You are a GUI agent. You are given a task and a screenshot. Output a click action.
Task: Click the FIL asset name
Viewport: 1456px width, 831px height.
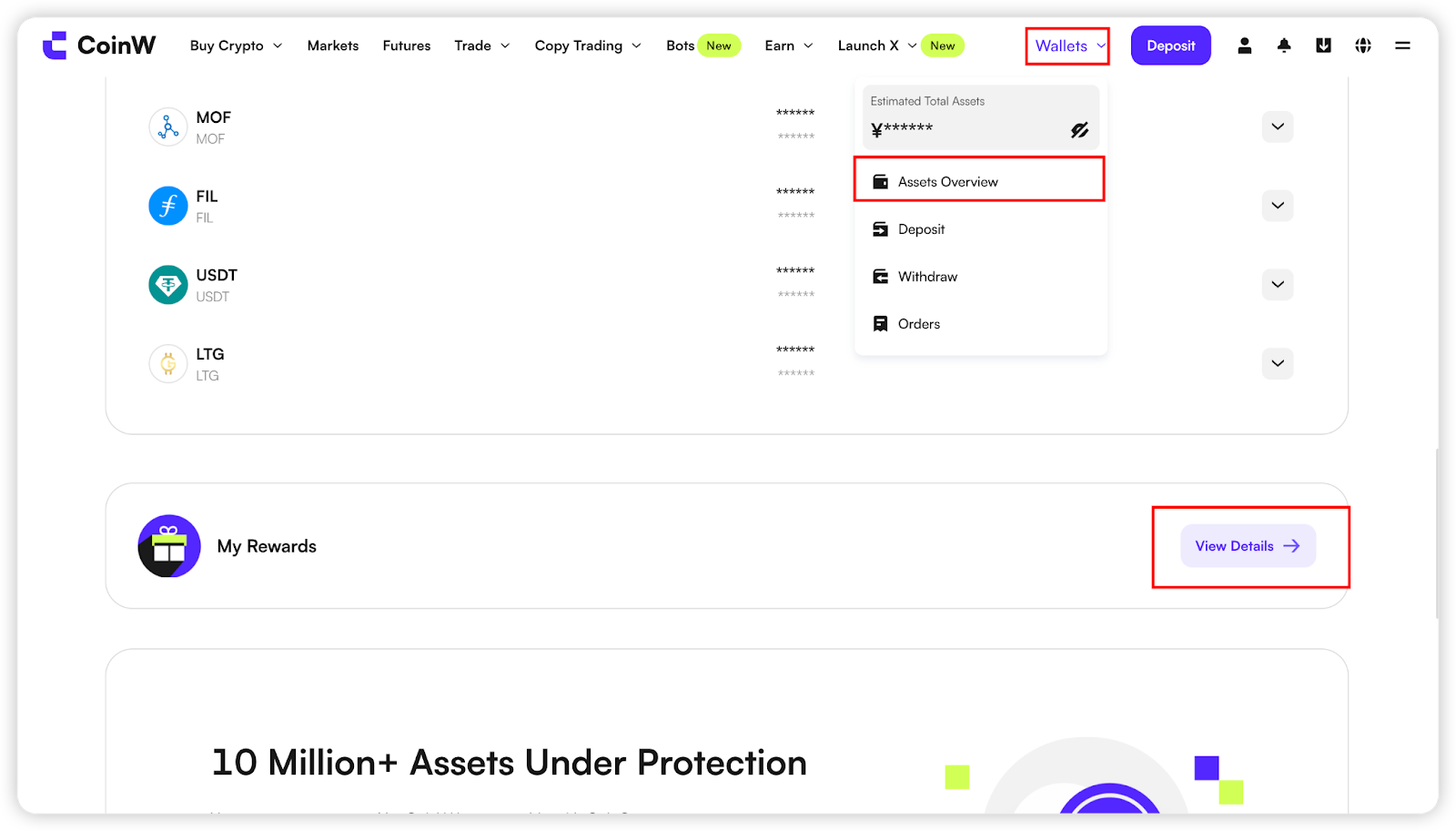pos(207,197)
